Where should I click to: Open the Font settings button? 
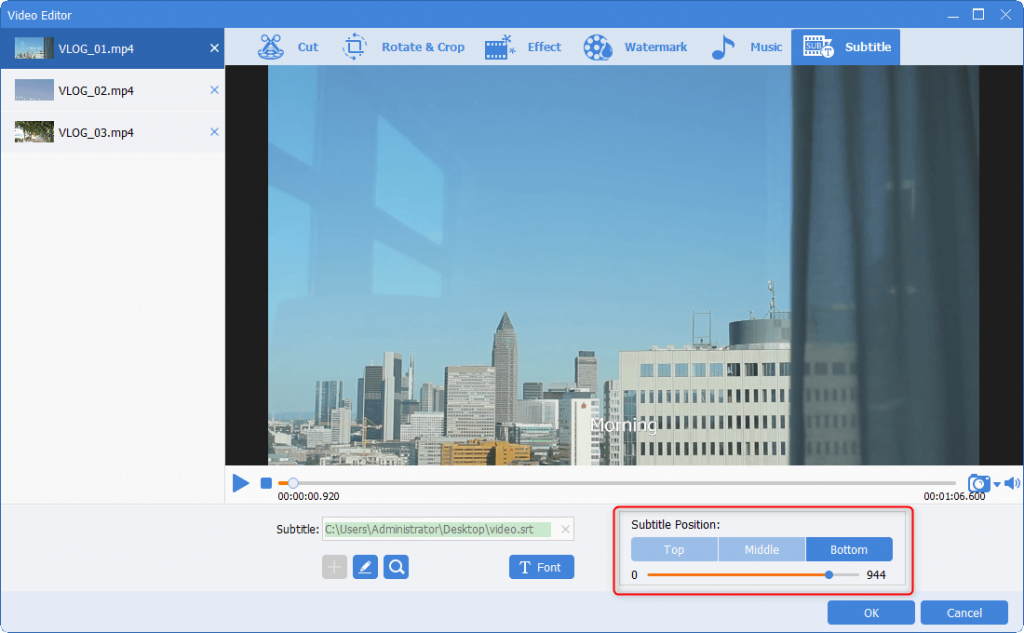[x=541, y=567]
